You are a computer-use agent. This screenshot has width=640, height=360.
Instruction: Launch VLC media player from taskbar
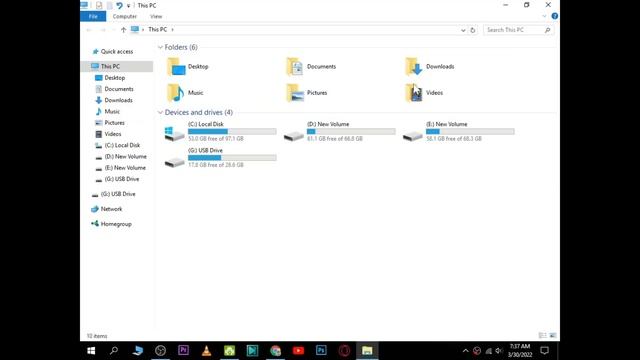tap(207, 351)
